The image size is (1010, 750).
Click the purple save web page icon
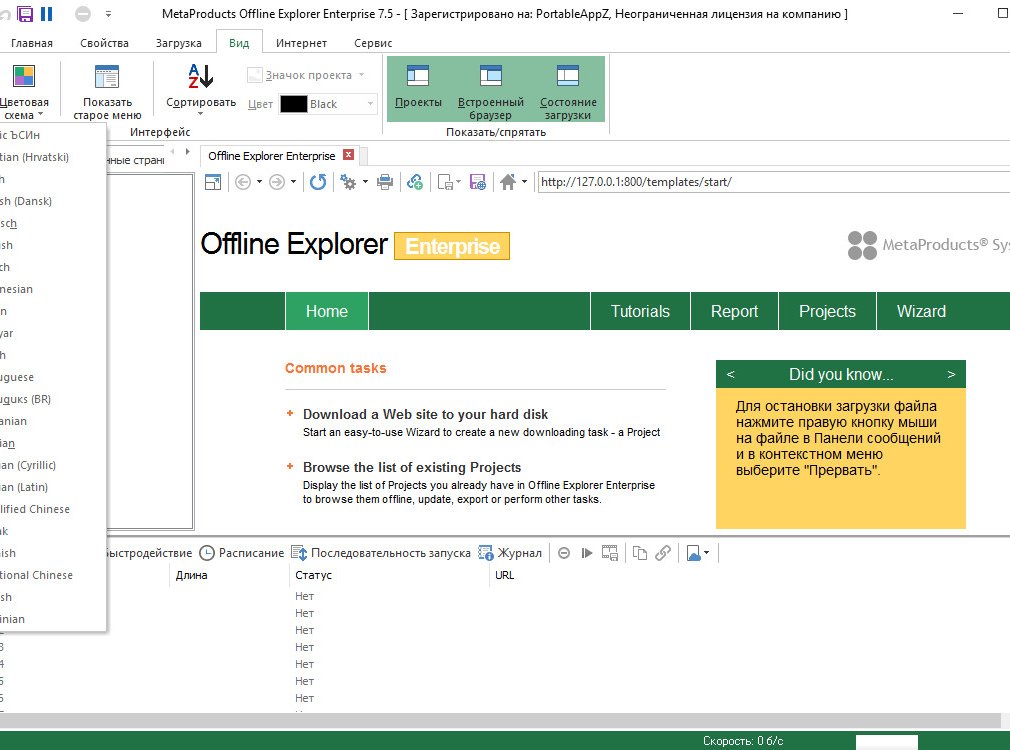coord(478,182)
